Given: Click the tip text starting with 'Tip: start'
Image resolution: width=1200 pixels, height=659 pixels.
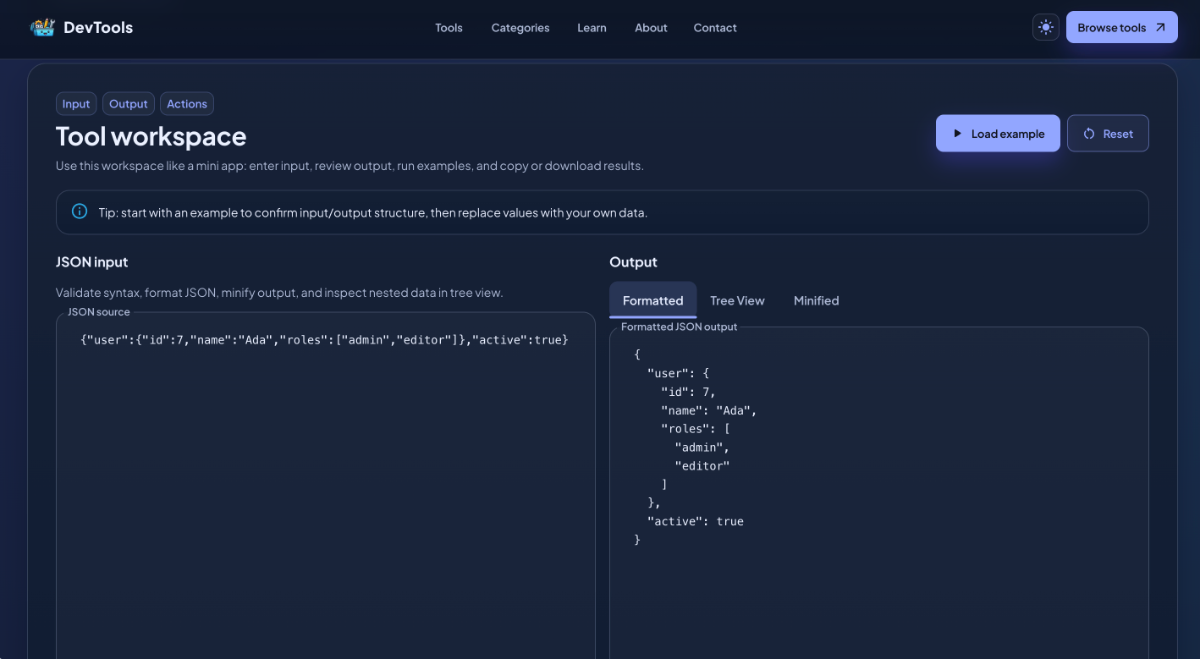Looking at the screenshot, I should pyautogui.click(x=373, y=213).
